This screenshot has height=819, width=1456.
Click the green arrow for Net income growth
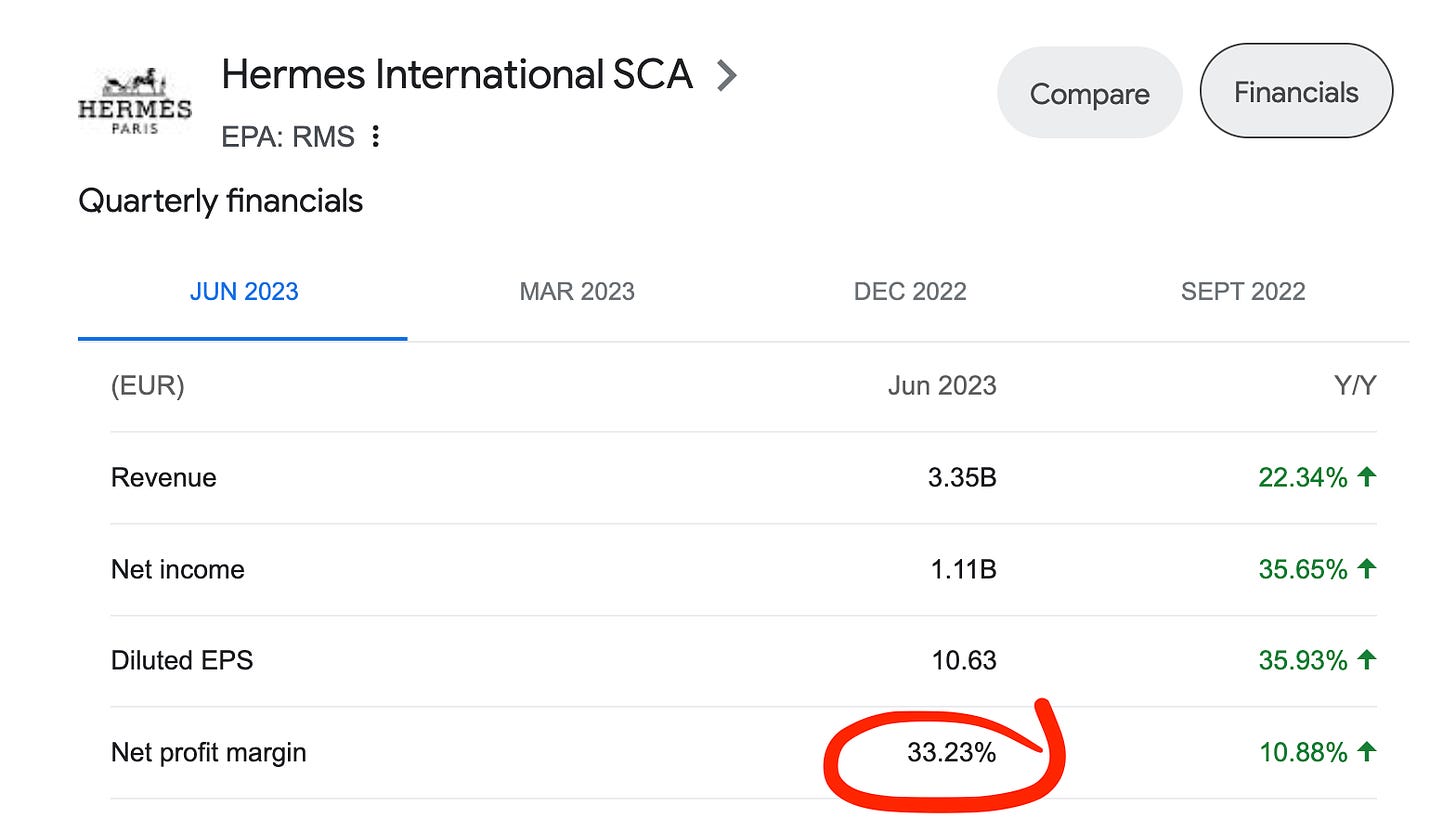click(x=1367, y=569)
